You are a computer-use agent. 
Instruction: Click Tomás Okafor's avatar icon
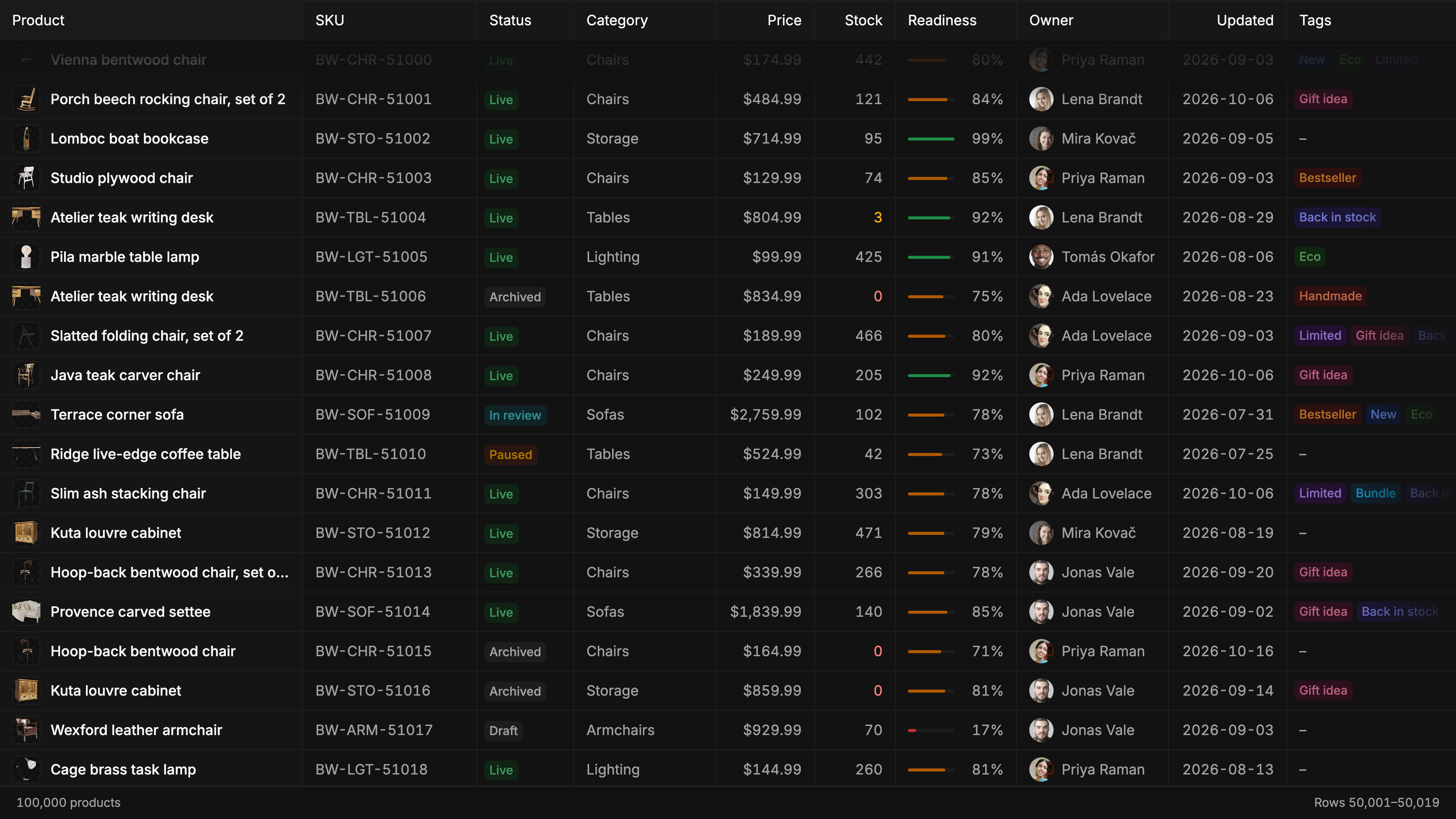click(x=1041, y=256)
